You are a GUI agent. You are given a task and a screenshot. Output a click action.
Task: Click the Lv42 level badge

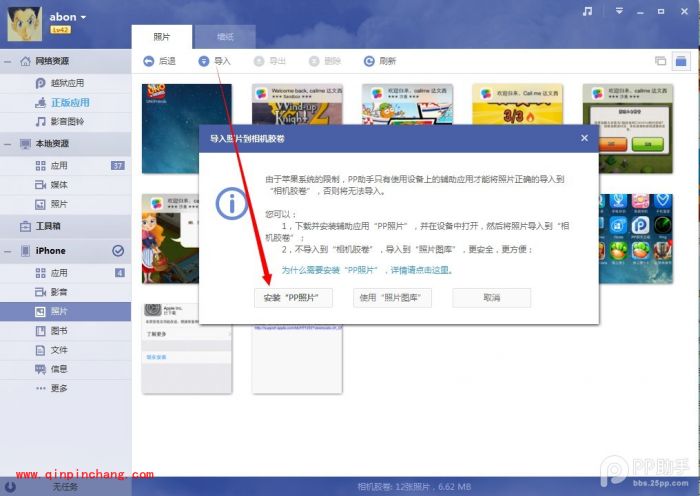(x=60, y=30)
